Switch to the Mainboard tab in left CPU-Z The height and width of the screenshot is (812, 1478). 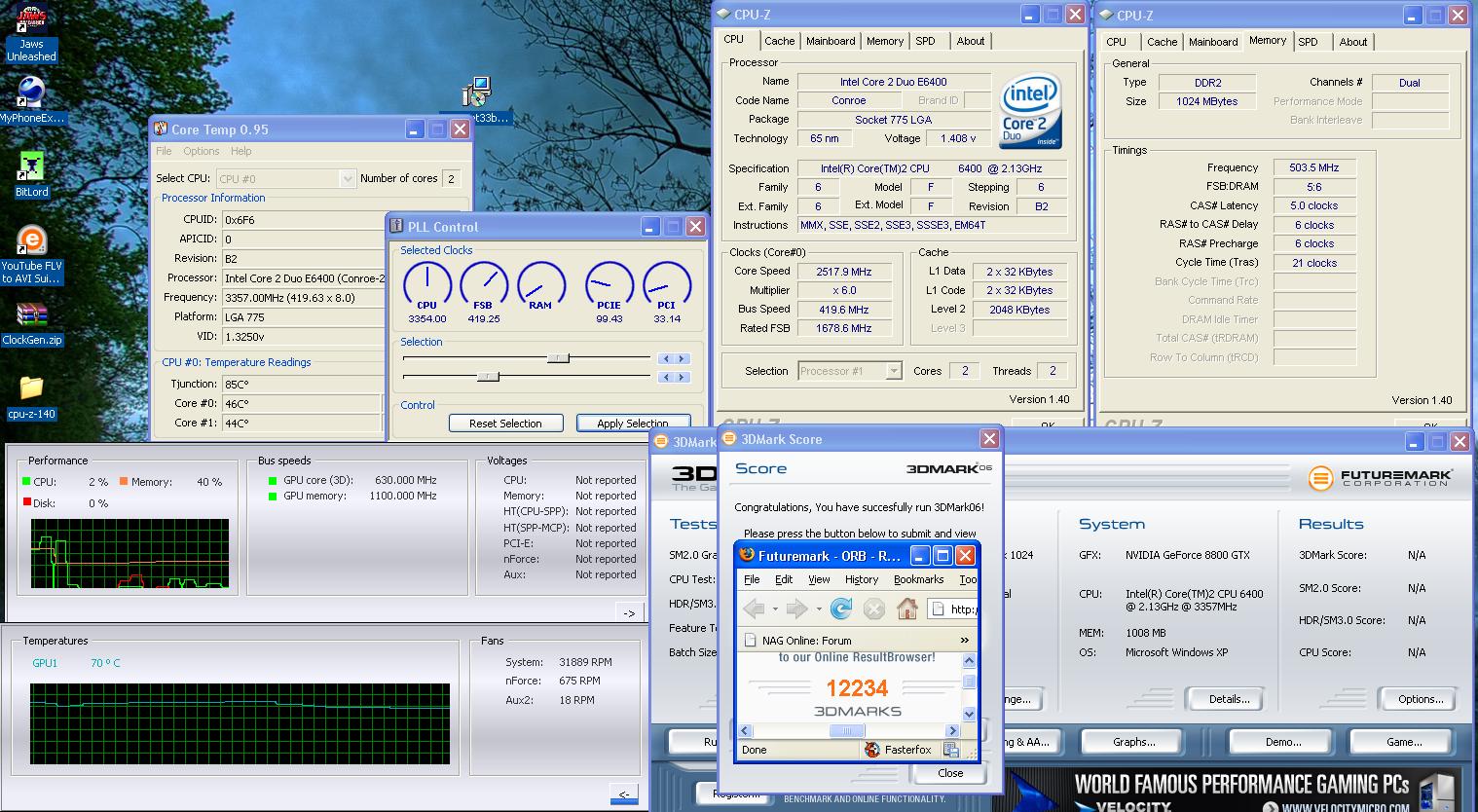[831, 41]
